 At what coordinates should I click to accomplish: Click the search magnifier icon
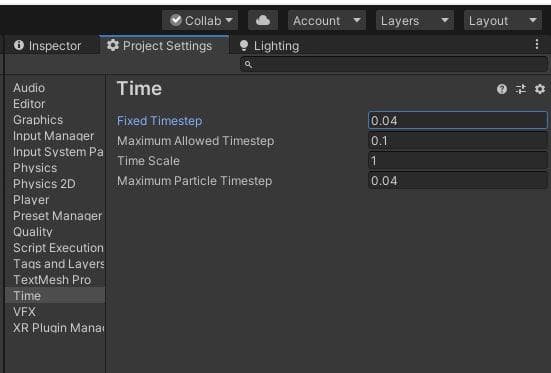(x=248, y=64)
